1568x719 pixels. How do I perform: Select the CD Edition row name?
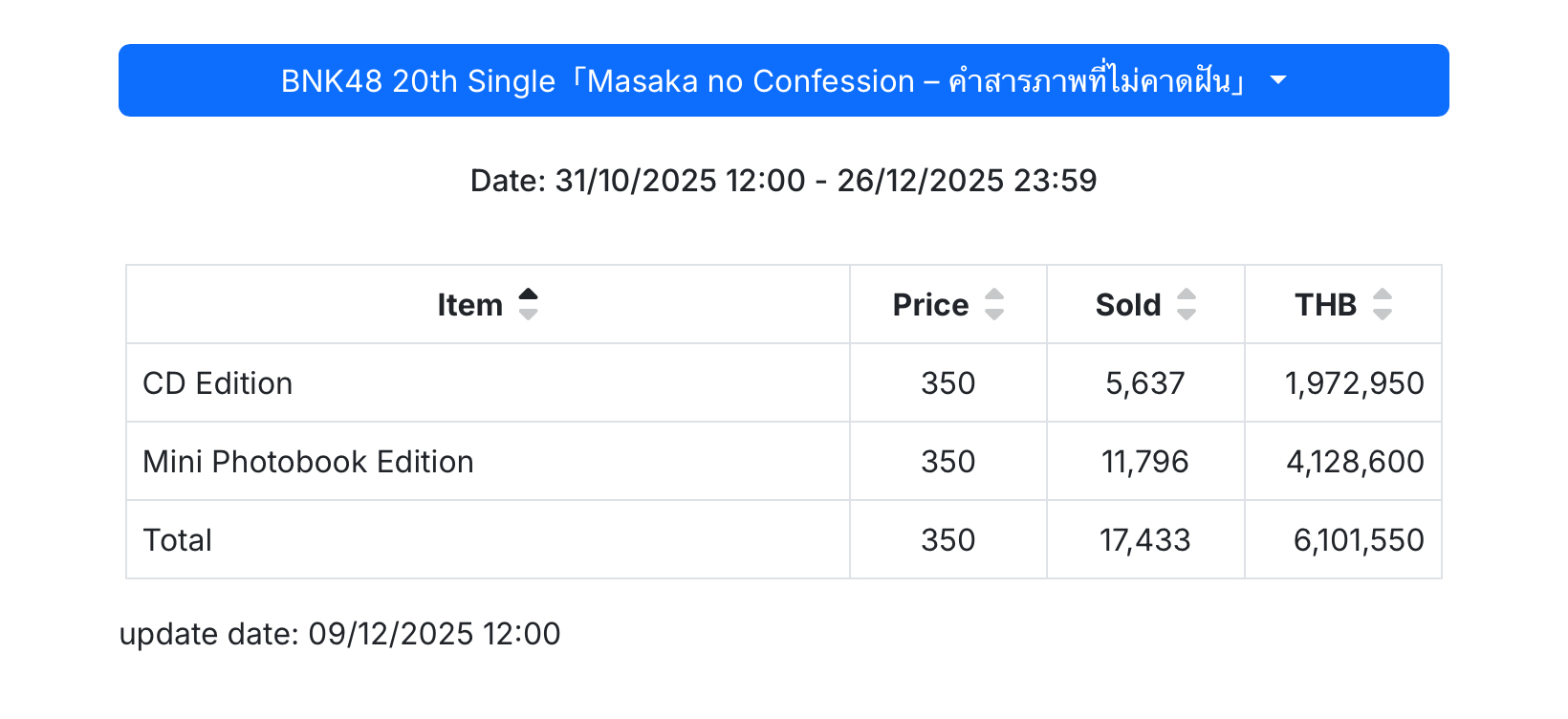pyautogui.click(x=218, y=383)
